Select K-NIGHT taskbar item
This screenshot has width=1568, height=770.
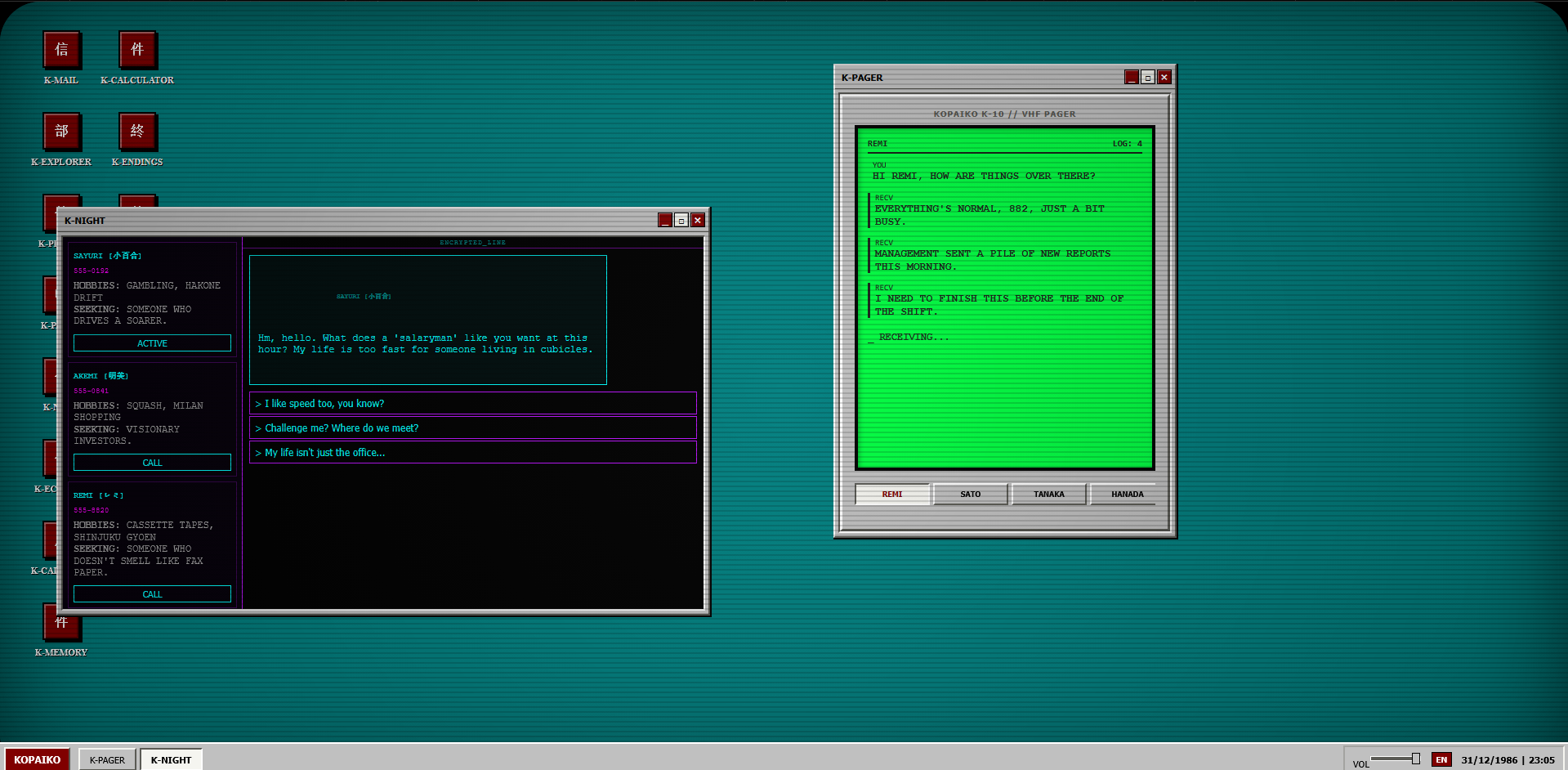coord(171,759)
